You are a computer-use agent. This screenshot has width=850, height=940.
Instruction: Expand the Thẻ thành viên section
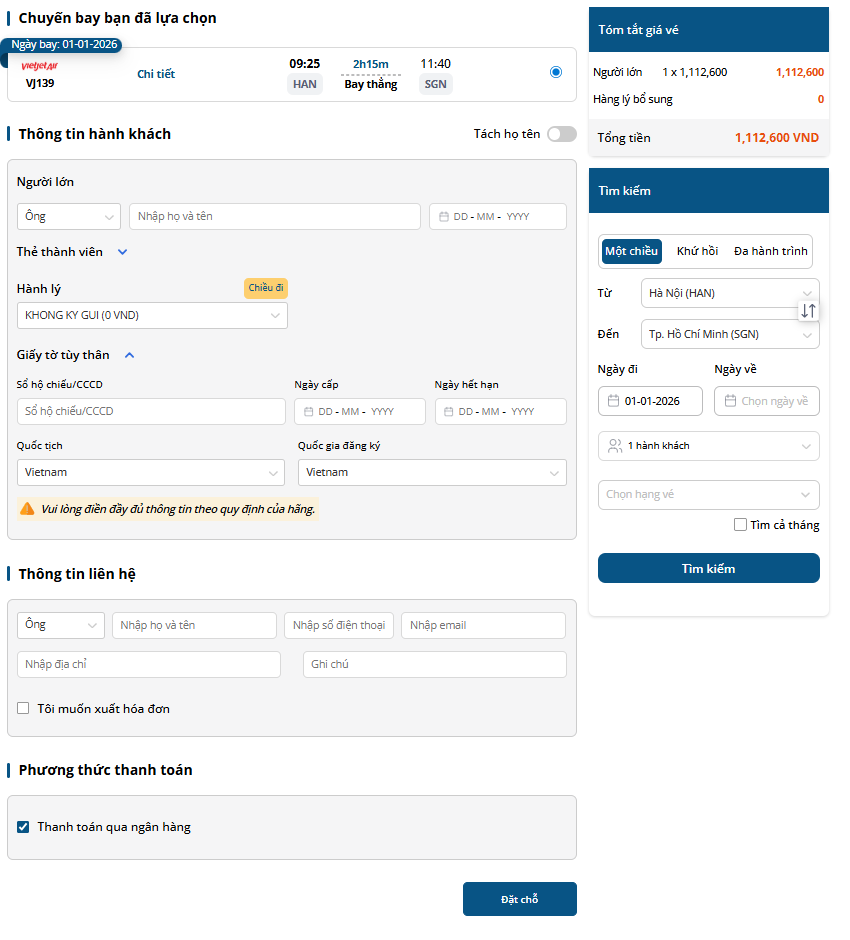coord(123,252)
